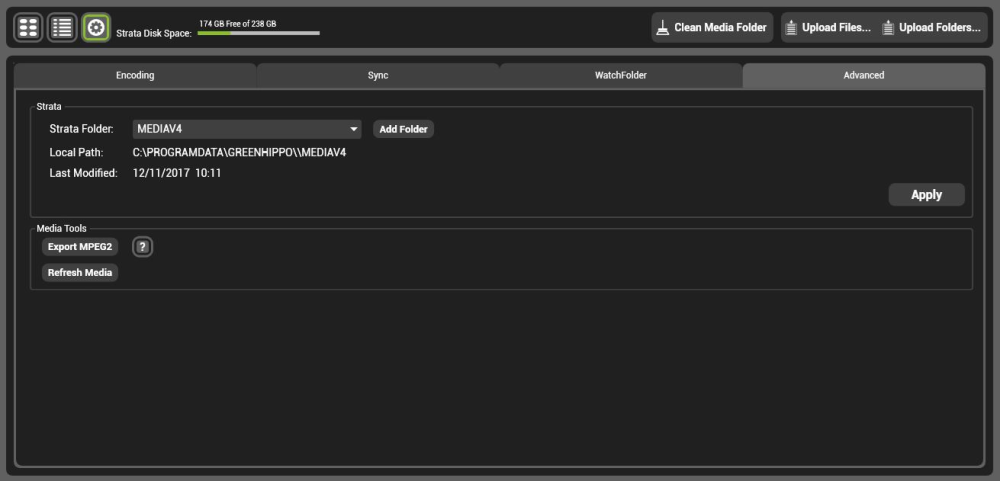Open the question mark help icon
Screen dimensions: 1000x481
[143, 247]
